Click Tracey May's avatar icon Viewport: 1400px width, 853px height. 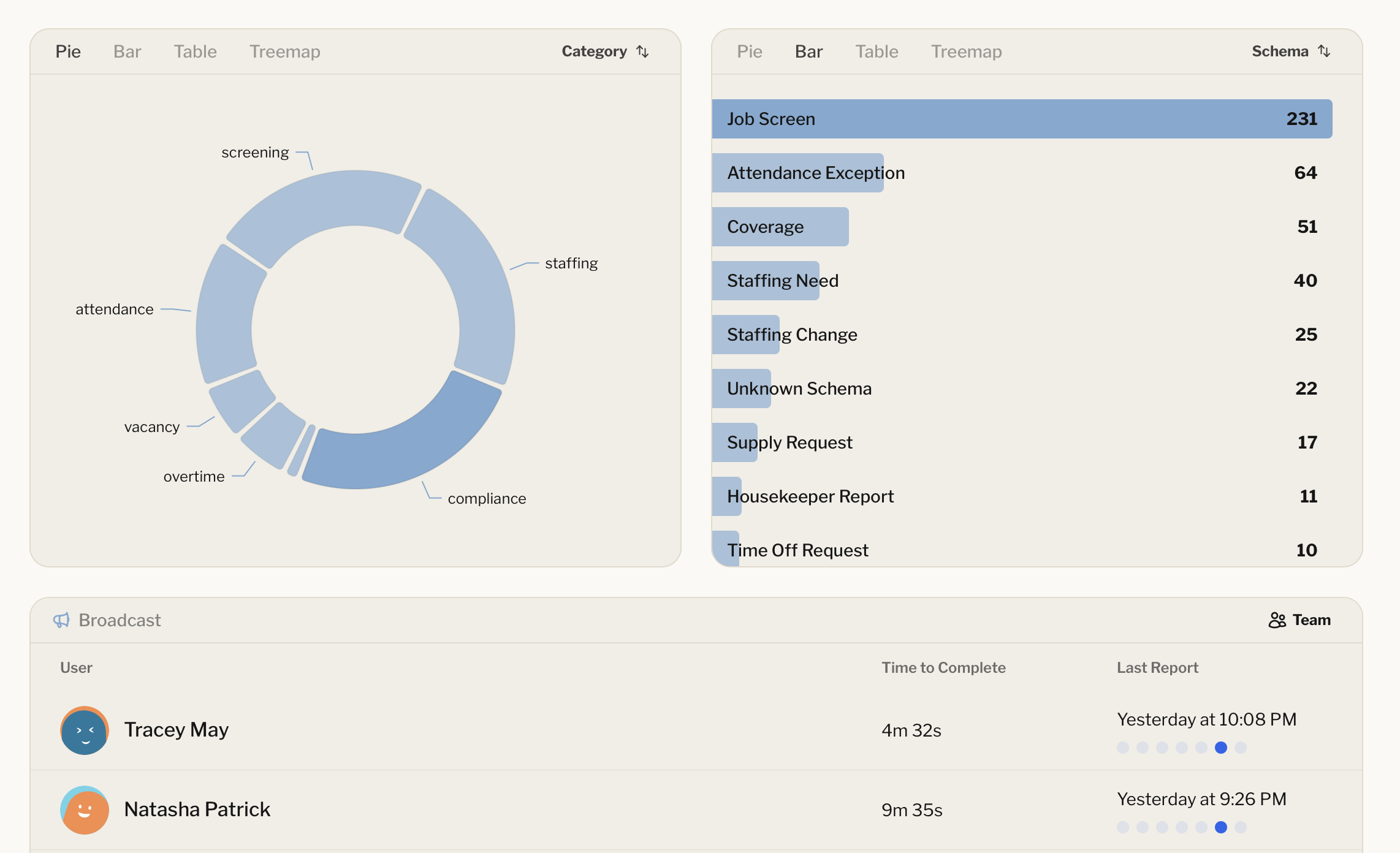[x=84, y=730]
